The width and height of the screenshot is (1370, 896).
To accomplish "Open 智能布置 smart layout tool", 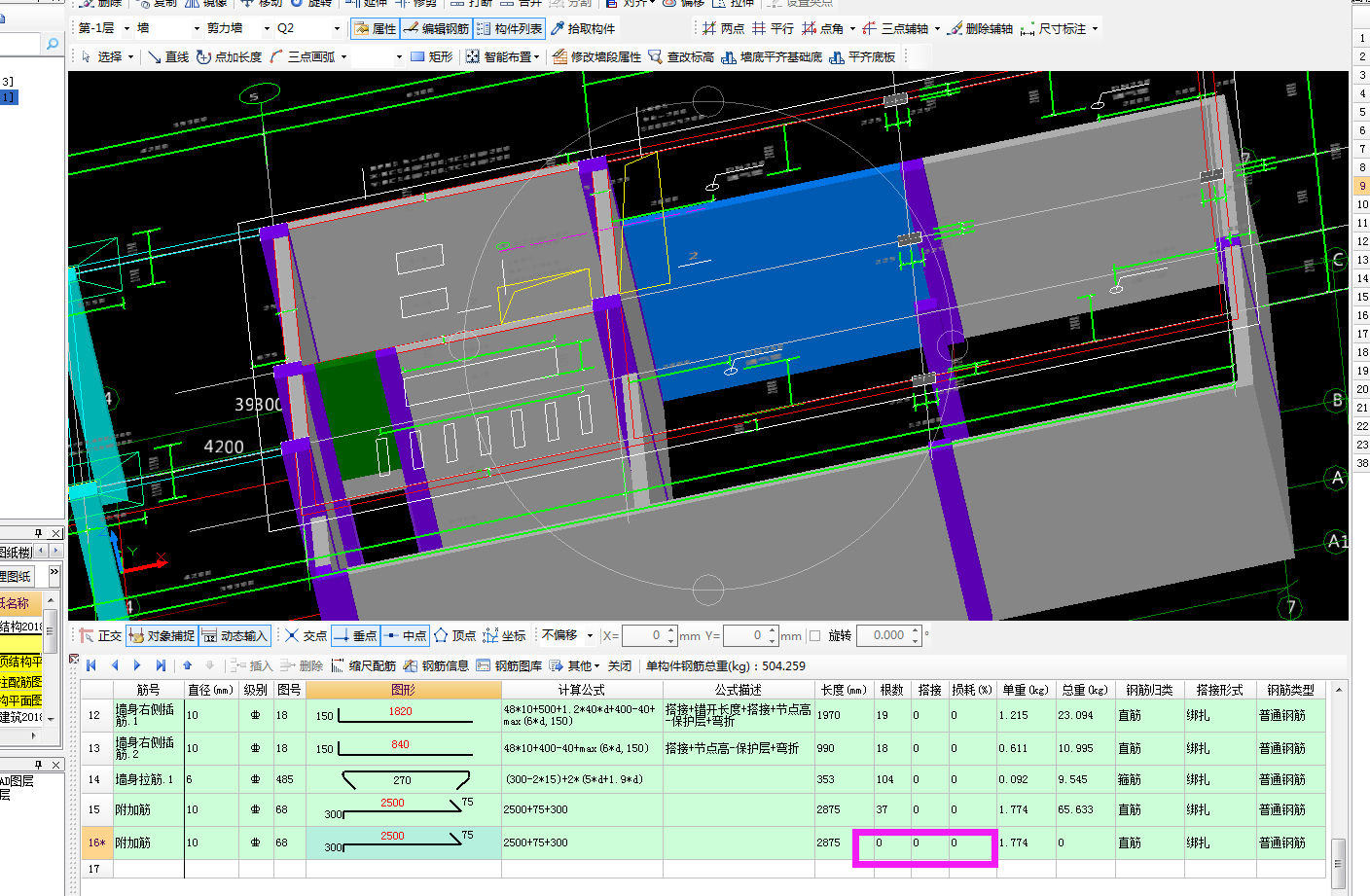I will coord(501,56).
